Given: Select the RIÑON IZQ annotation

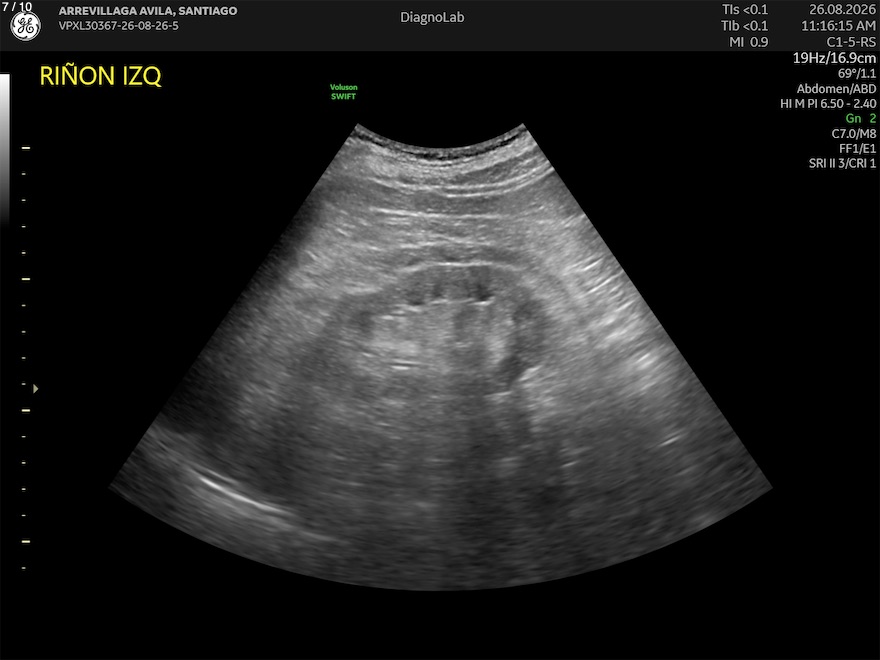Looking at the screenshot, I should pyautogui.click(x=100, y=76).
